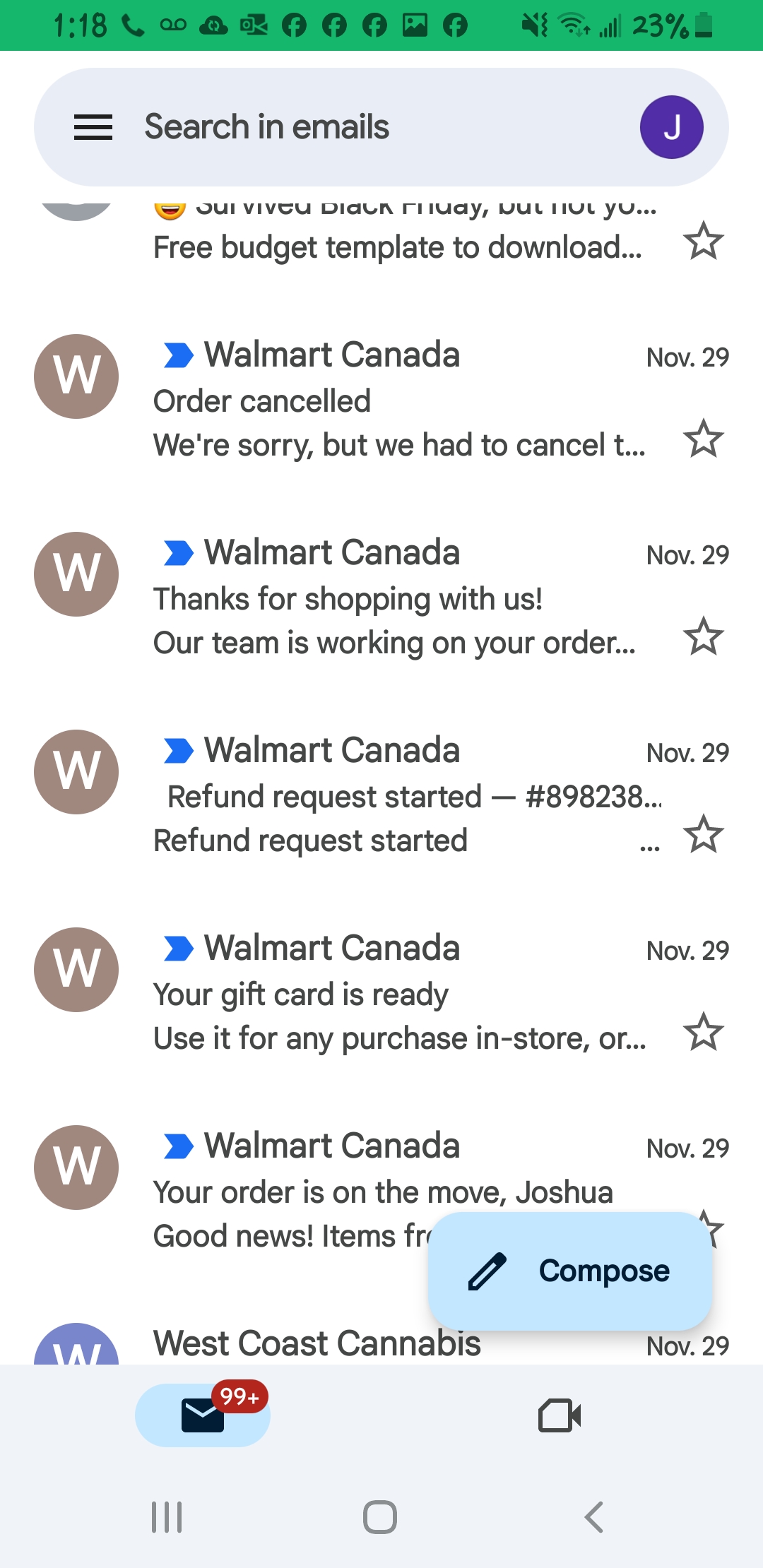Screen dimensions: 763x1568
Task: Tap the gift card email's W avatar
Action: coord(76,970)
